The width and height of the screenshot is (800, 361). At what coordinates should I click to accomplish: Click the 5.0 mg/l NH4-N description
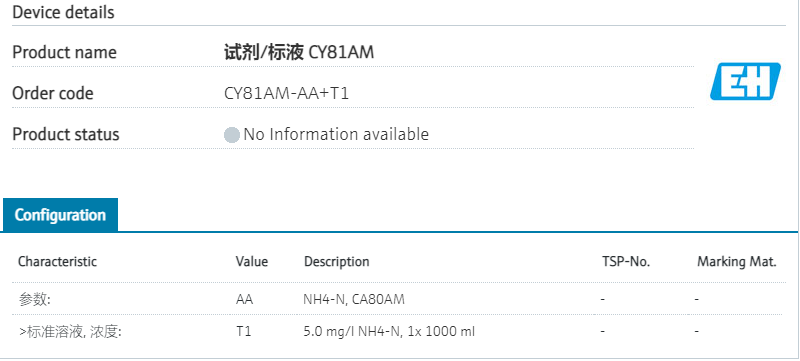pos(389,332)
